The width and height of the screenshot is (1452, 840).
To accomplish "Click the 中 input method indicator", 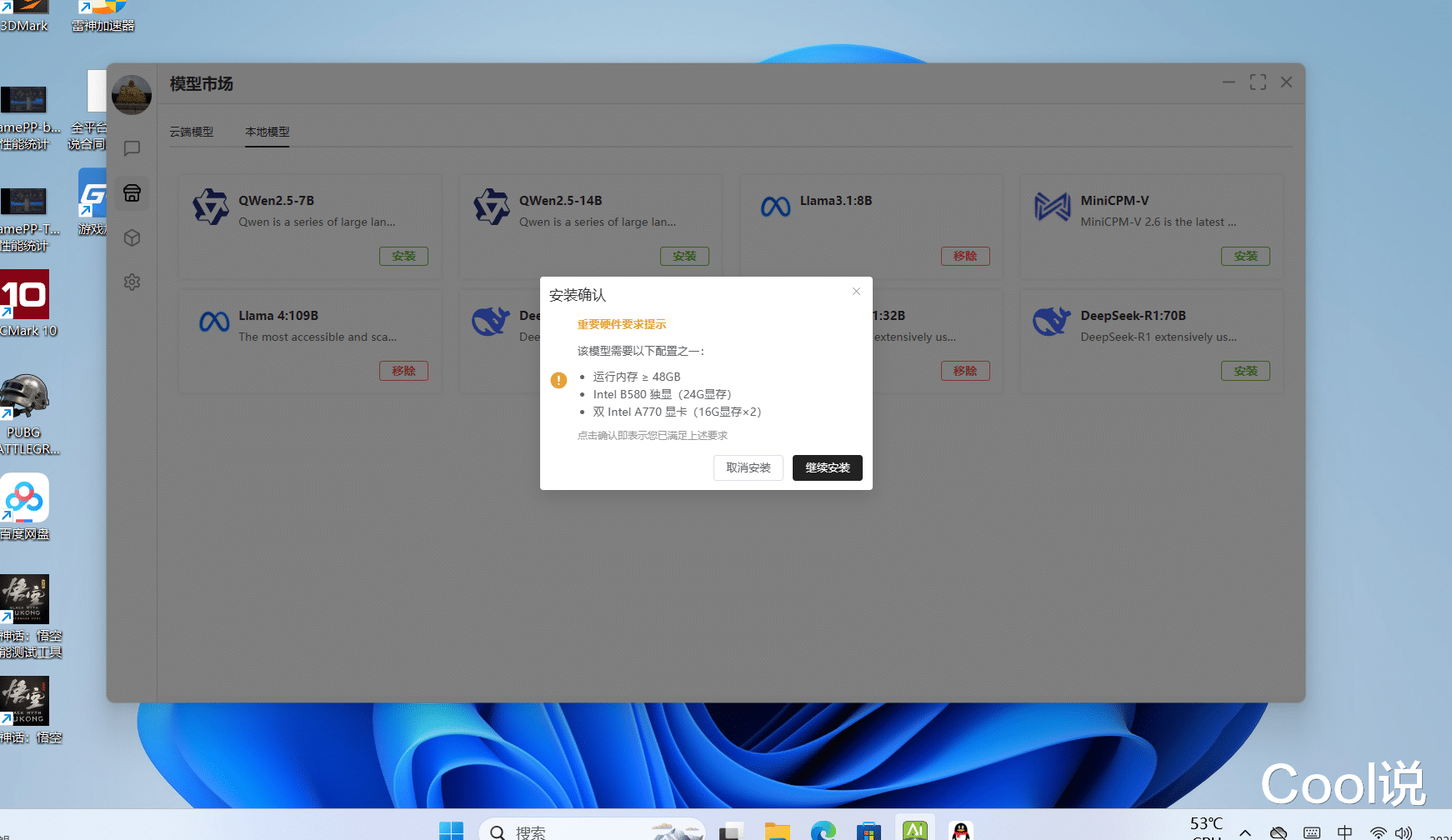I will pyautogui.click(x=1344, y=832).
